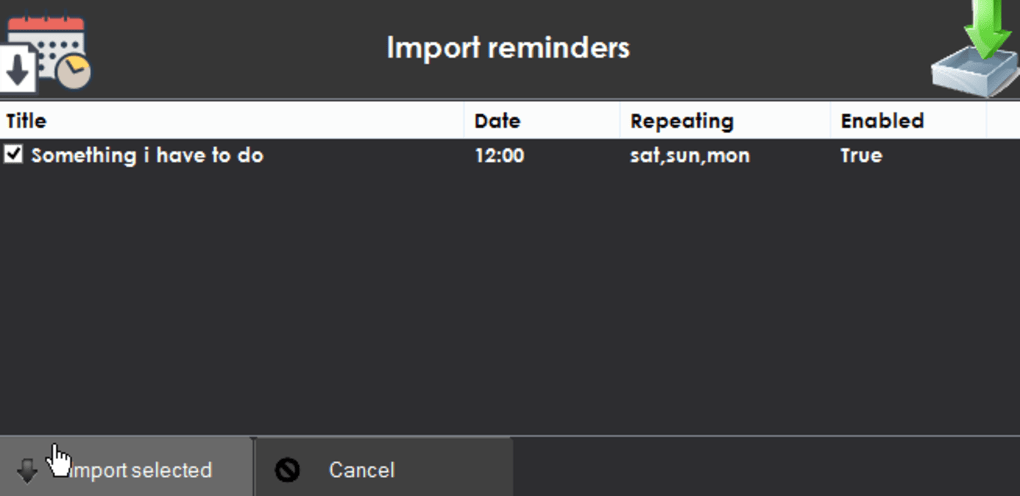1020x496 pixels.
Task: Click the "True" enabled cell
Action: pyautogui.click(x=861, y=156)
